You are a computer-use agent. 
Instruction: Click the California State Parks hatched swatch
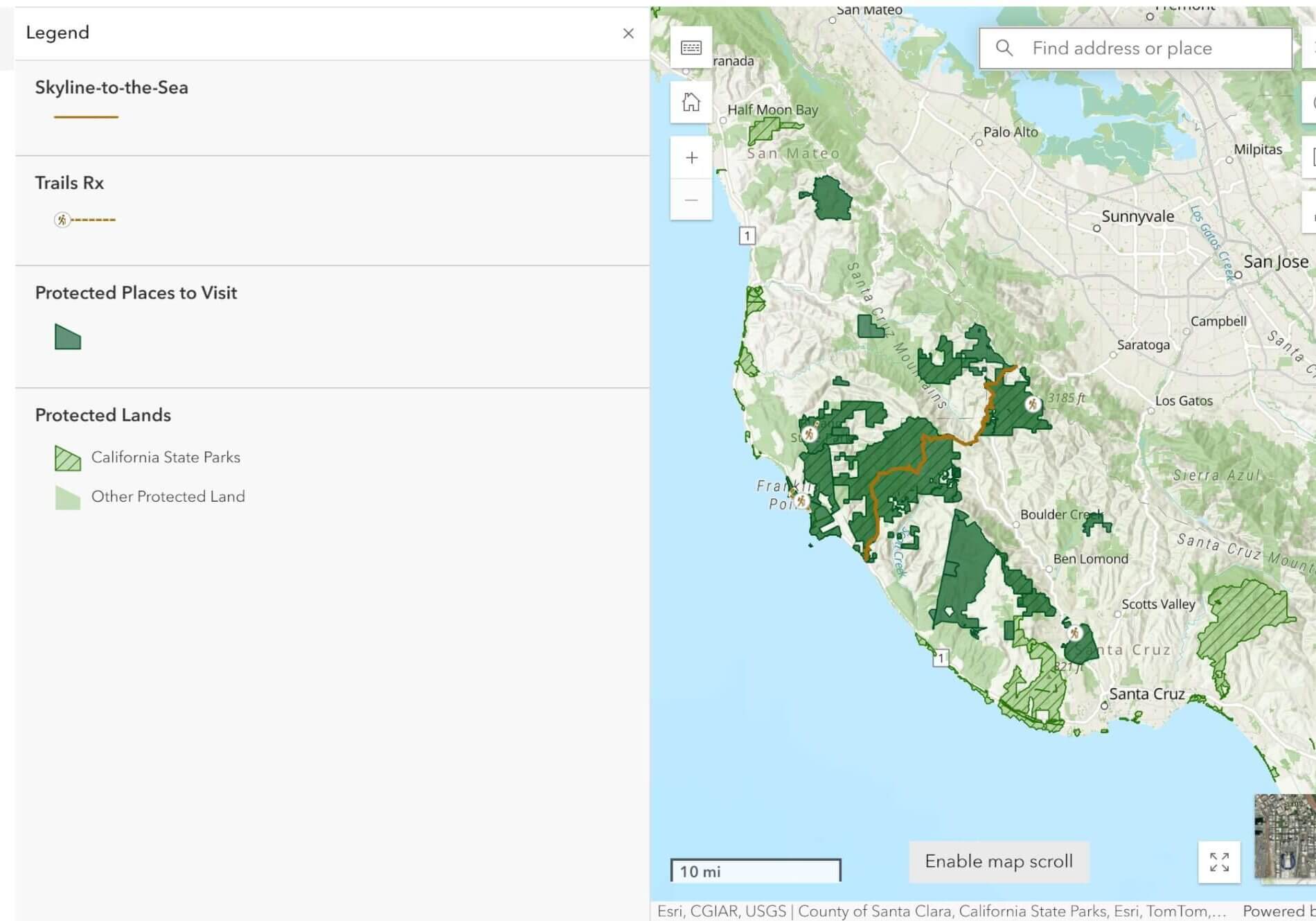coord(68,458)
